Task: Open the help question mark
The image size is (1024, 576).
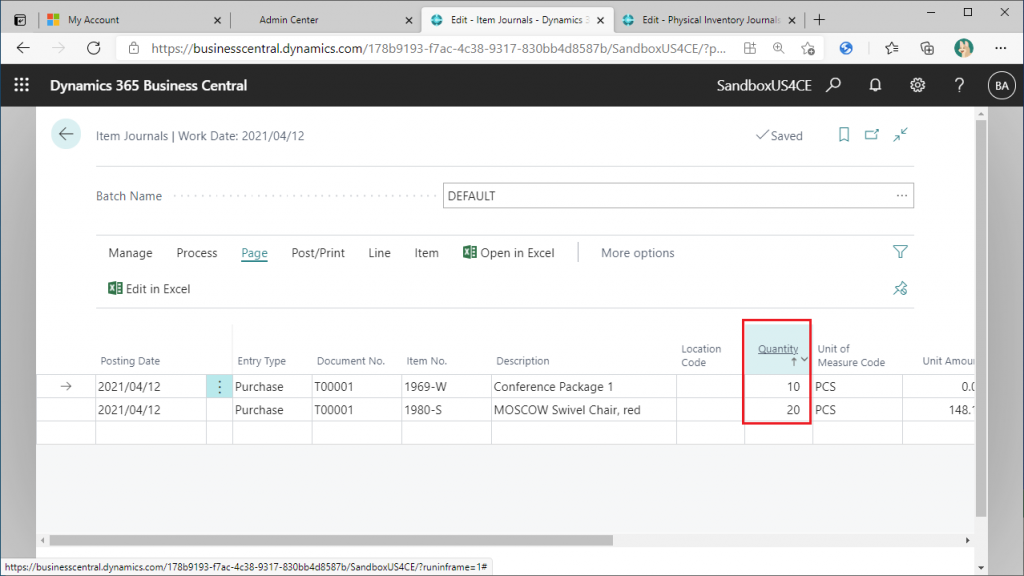Action: pos(959,85)
